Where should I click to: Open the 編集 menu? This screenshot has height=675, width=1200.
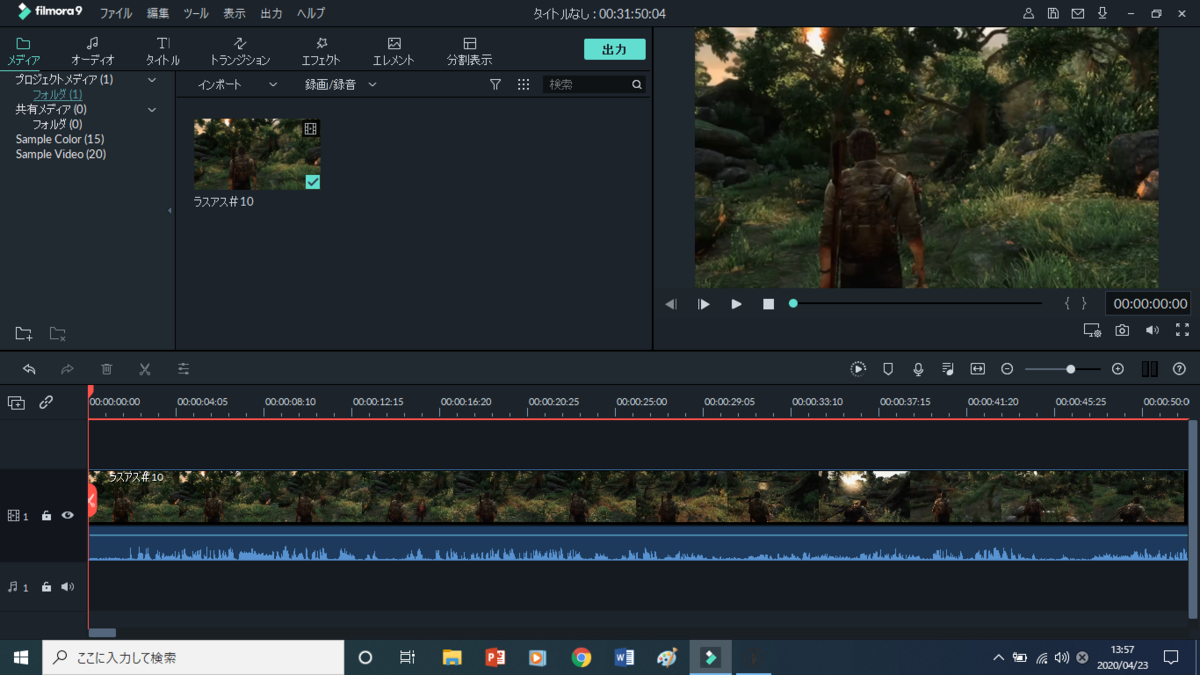pos(158,14)
